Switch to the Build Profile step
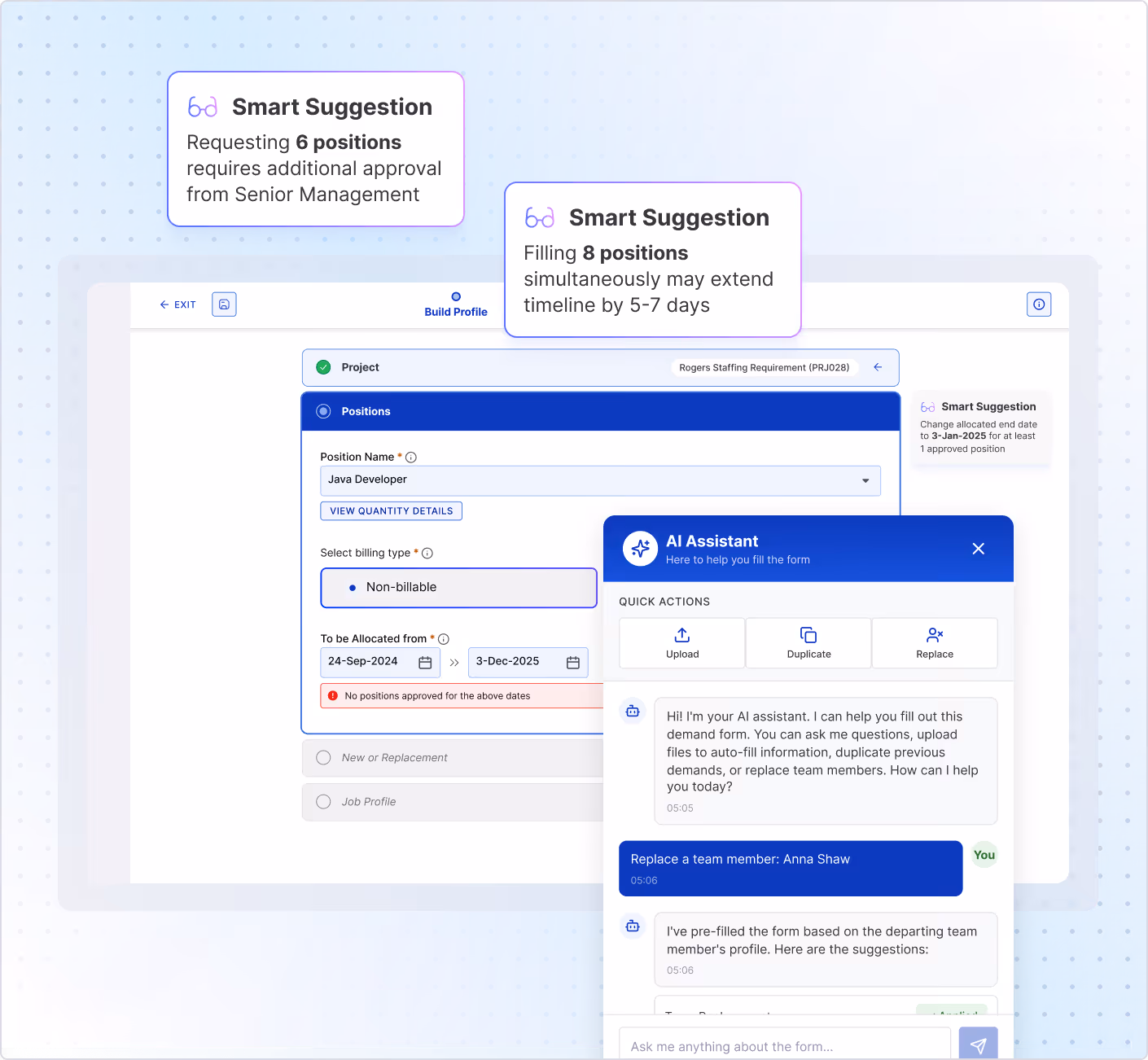 click(x=455, y=305)
